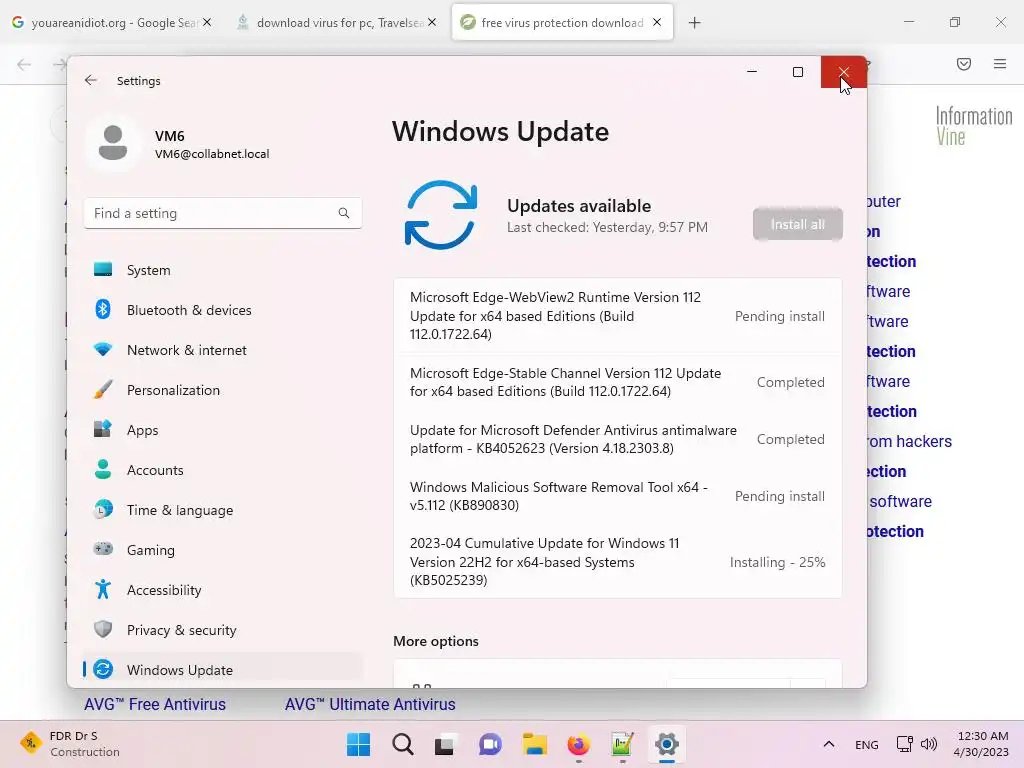Click Settings gear on taskbar
This screenshot has height=768, width=1024.
[667, 744]
